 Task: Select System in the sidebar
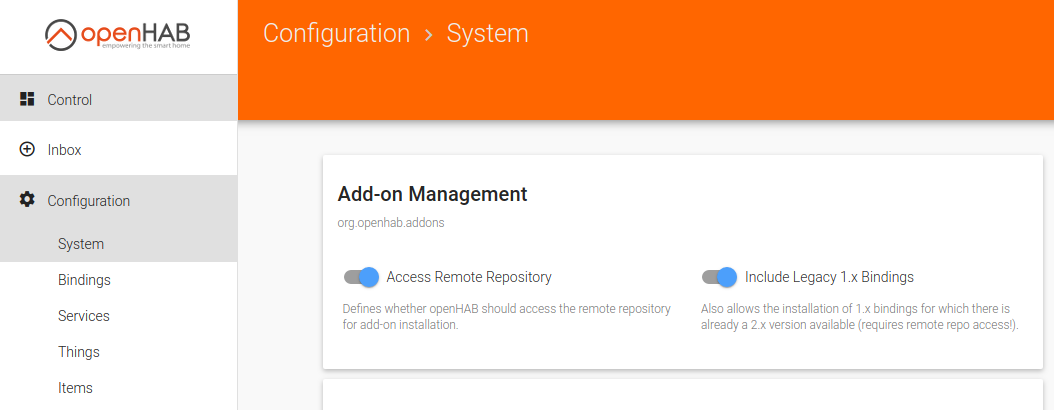click(x=118, y=244)
